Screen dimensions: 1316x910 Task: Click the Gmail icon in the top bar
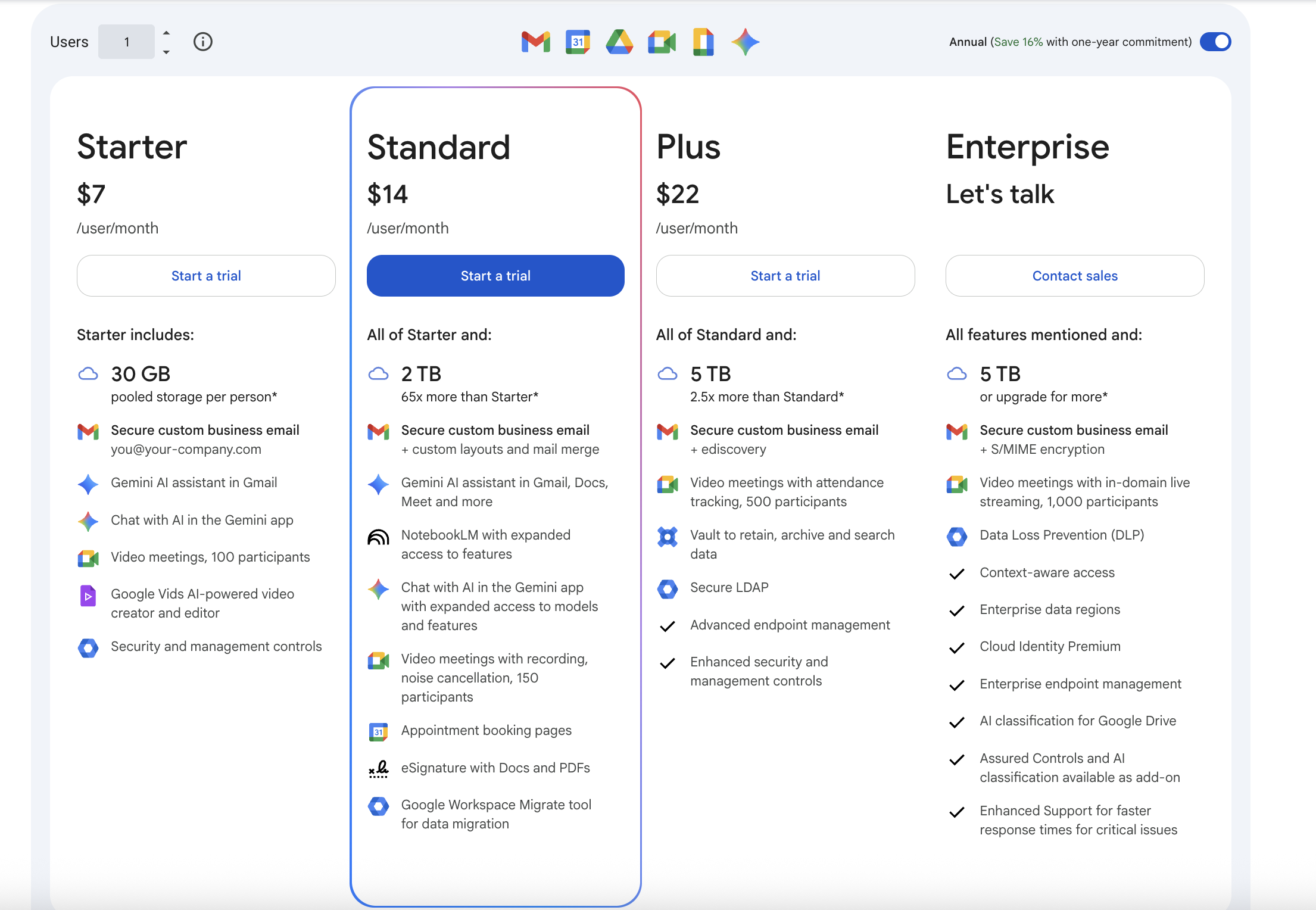[x=535, y=42]
